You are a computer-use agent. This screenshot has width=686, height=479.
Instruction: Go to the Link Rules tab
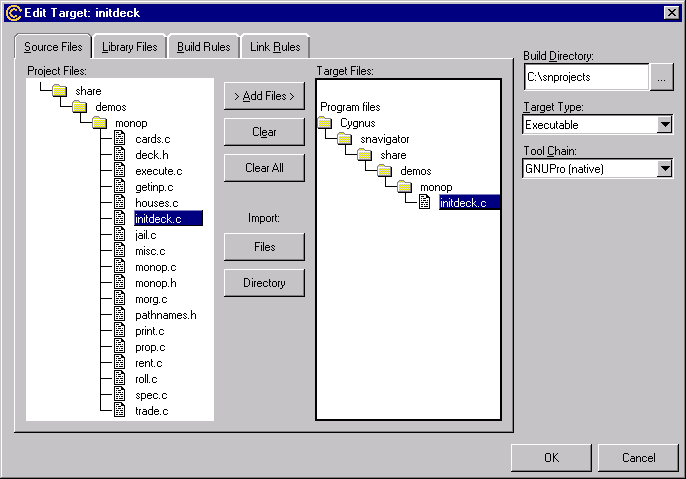[274, 47]
